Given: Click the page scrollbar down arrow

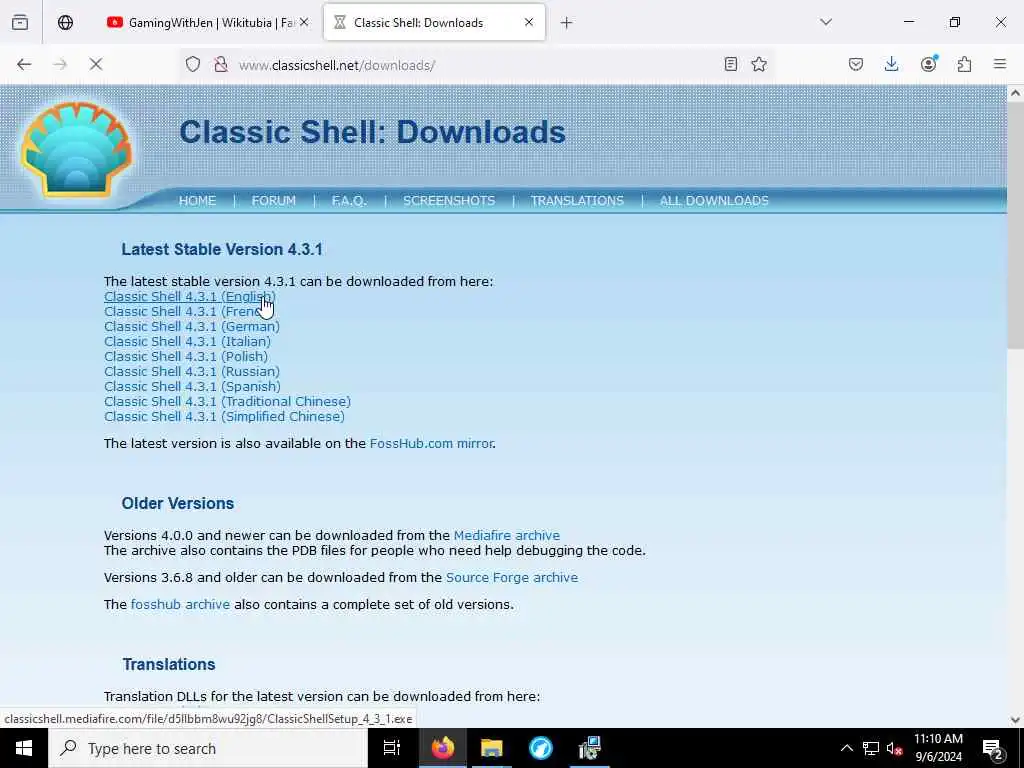Looking at the screenshot, I should [1015, 720].
